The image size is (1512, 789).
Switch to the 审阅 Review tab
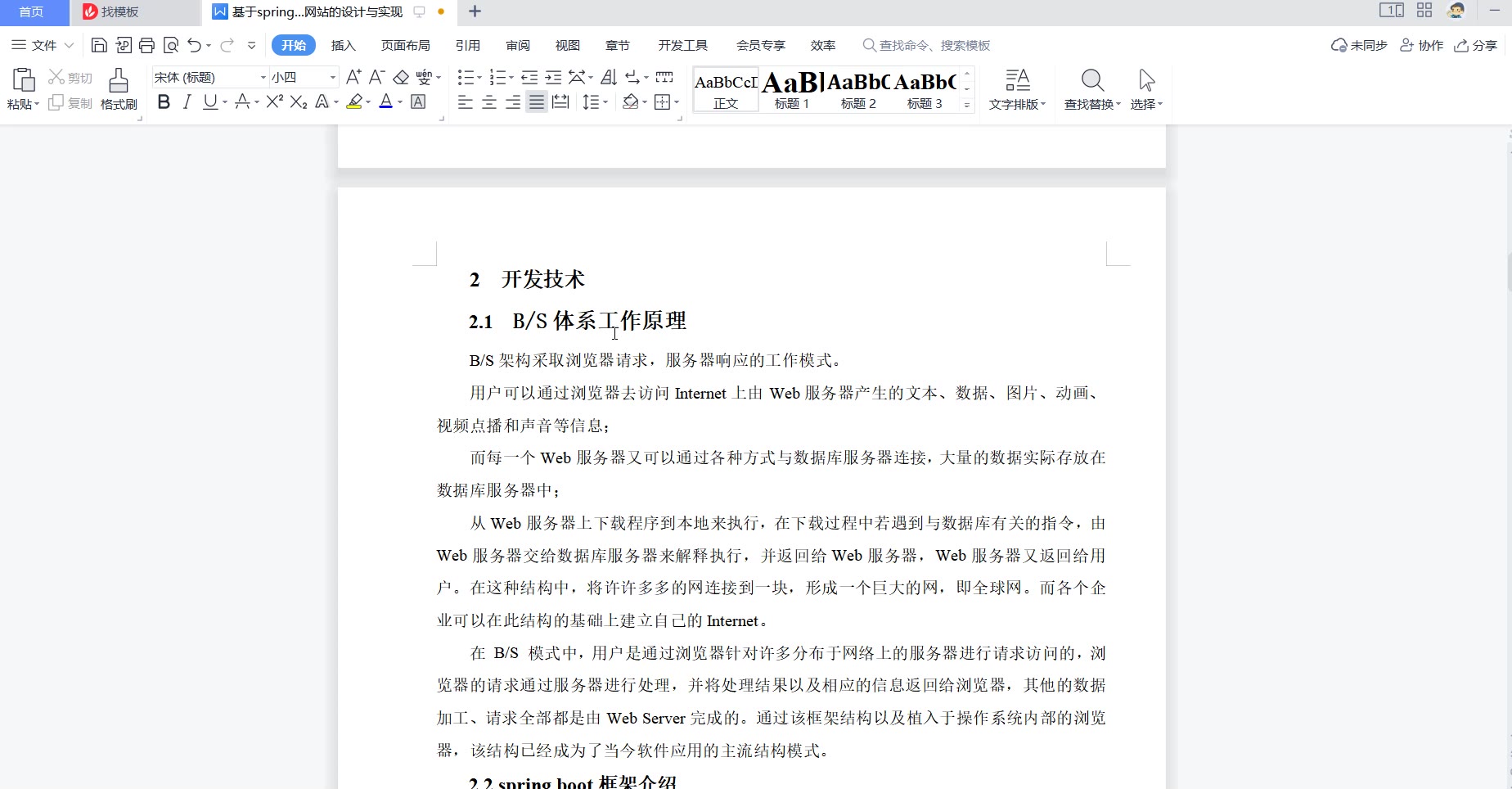pos(518,45)
